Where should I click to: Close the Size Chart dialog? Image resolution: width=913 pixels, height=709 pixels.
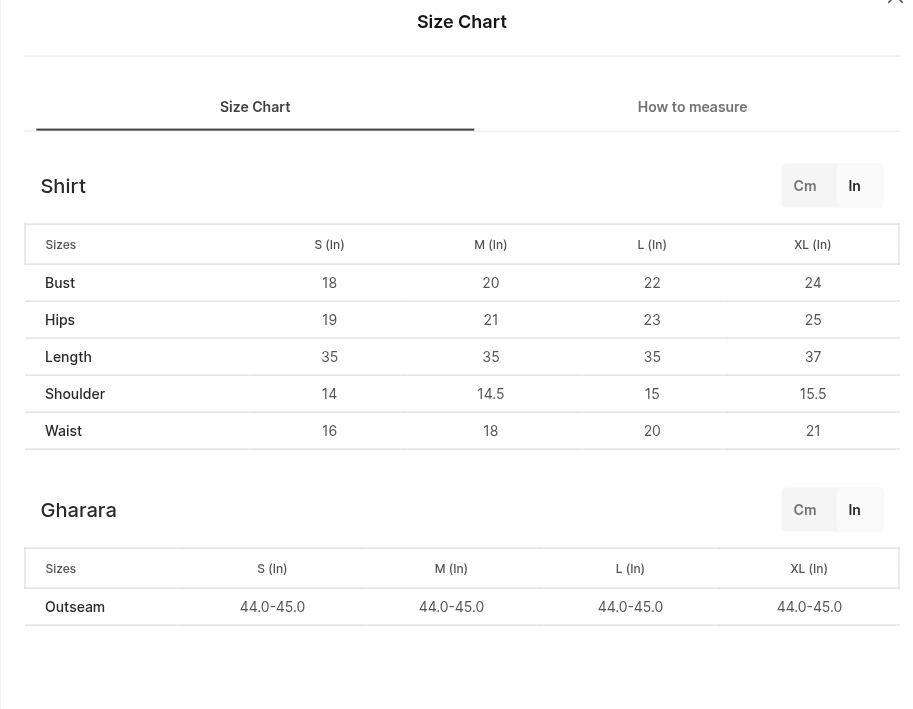pos(895,1)
